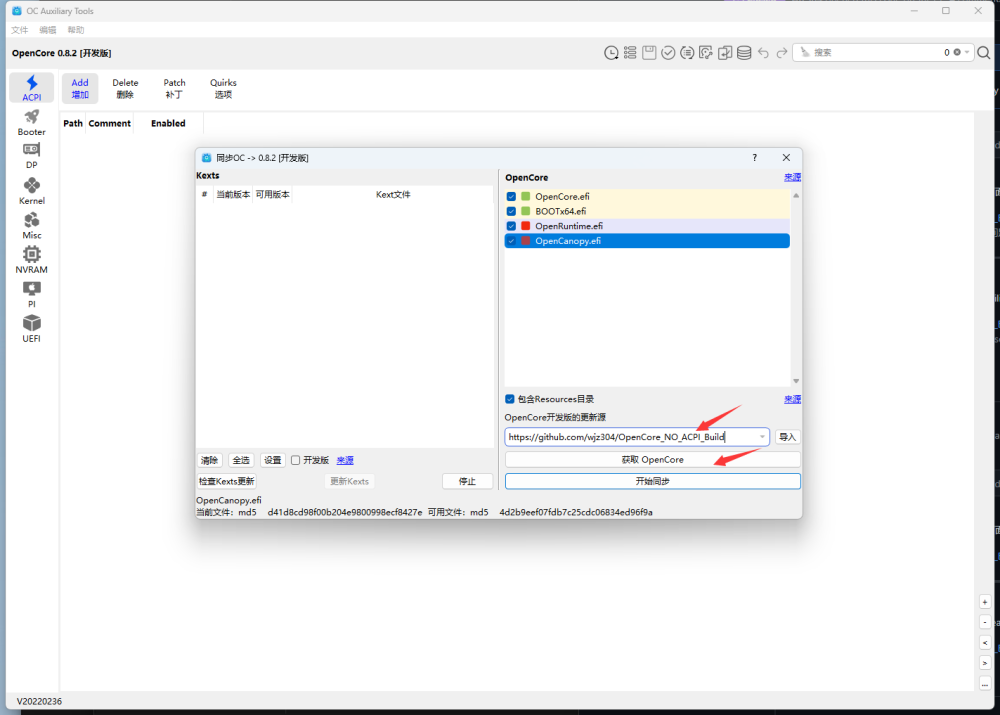The image size is (1000, 715).
Task: Click the circular-arrows list sync icon
Action: click(687, 53)
